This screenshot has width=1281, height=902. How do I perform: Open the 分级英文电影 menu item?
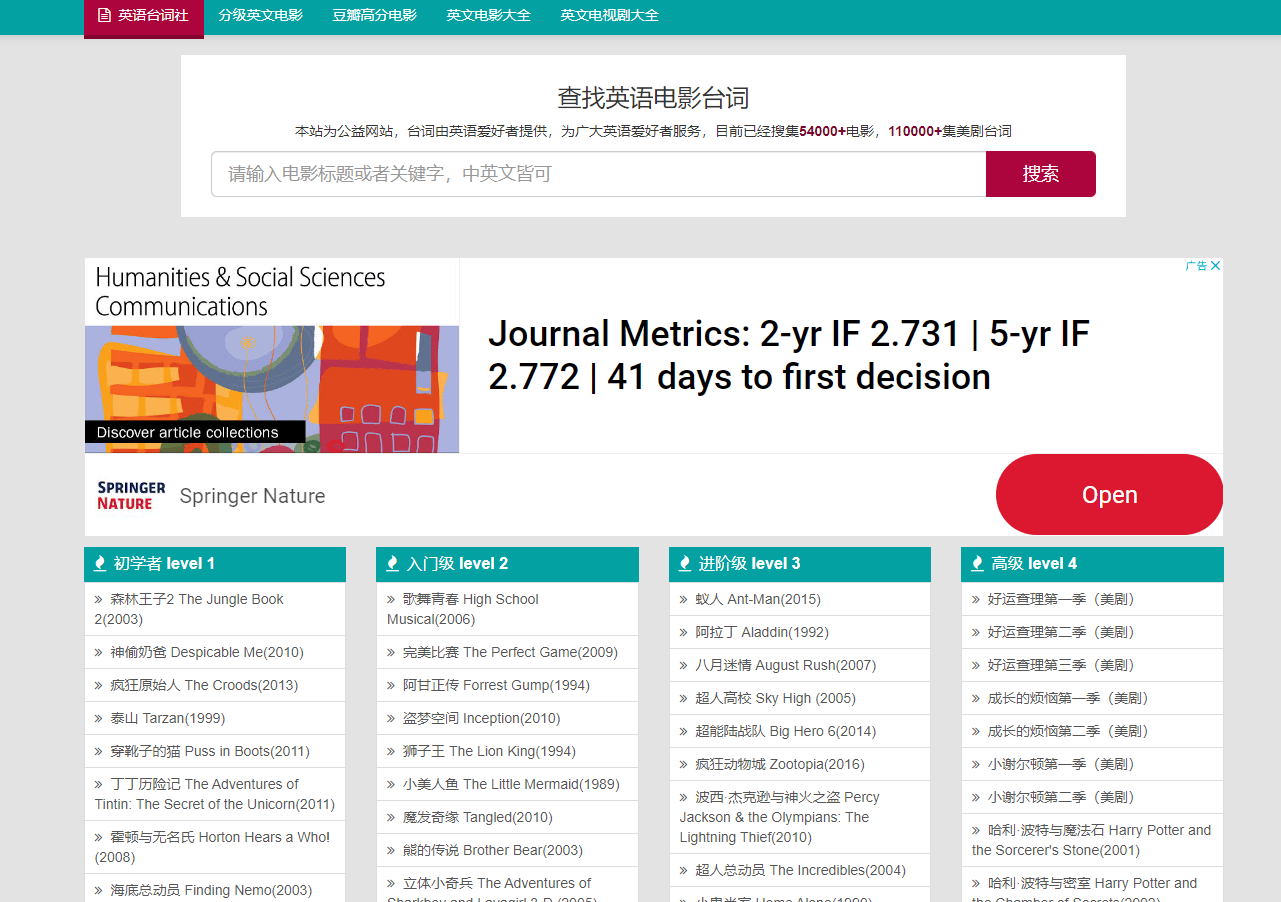(260, 16)
